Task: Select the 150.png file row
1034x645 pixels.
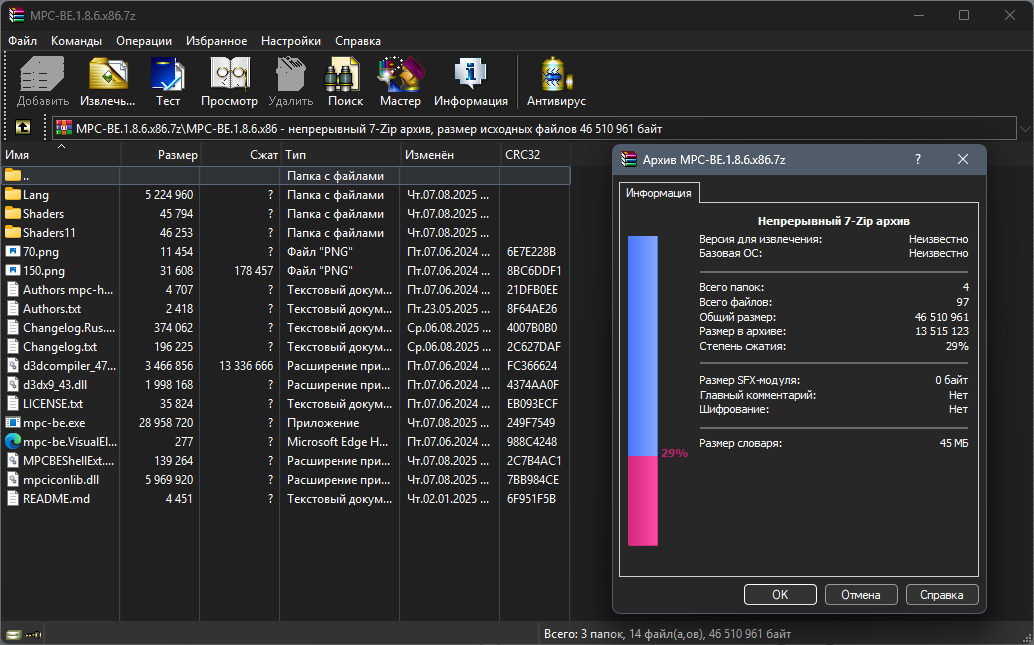Action: pos(285,270)
